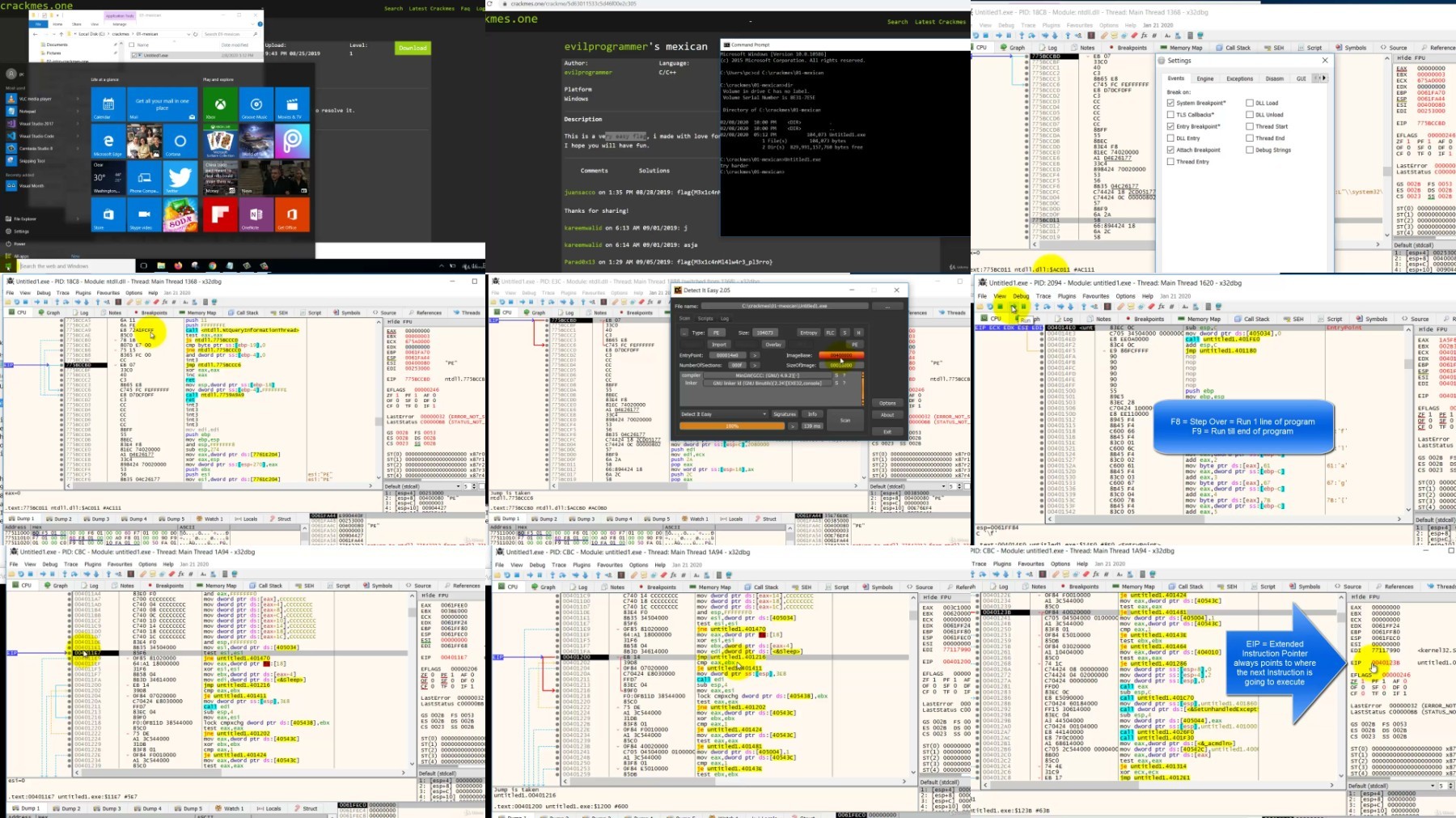Enable the TLS Callbacks checkbox
The width and height of the screenshot is (1456, 818).
[1170, 115]
